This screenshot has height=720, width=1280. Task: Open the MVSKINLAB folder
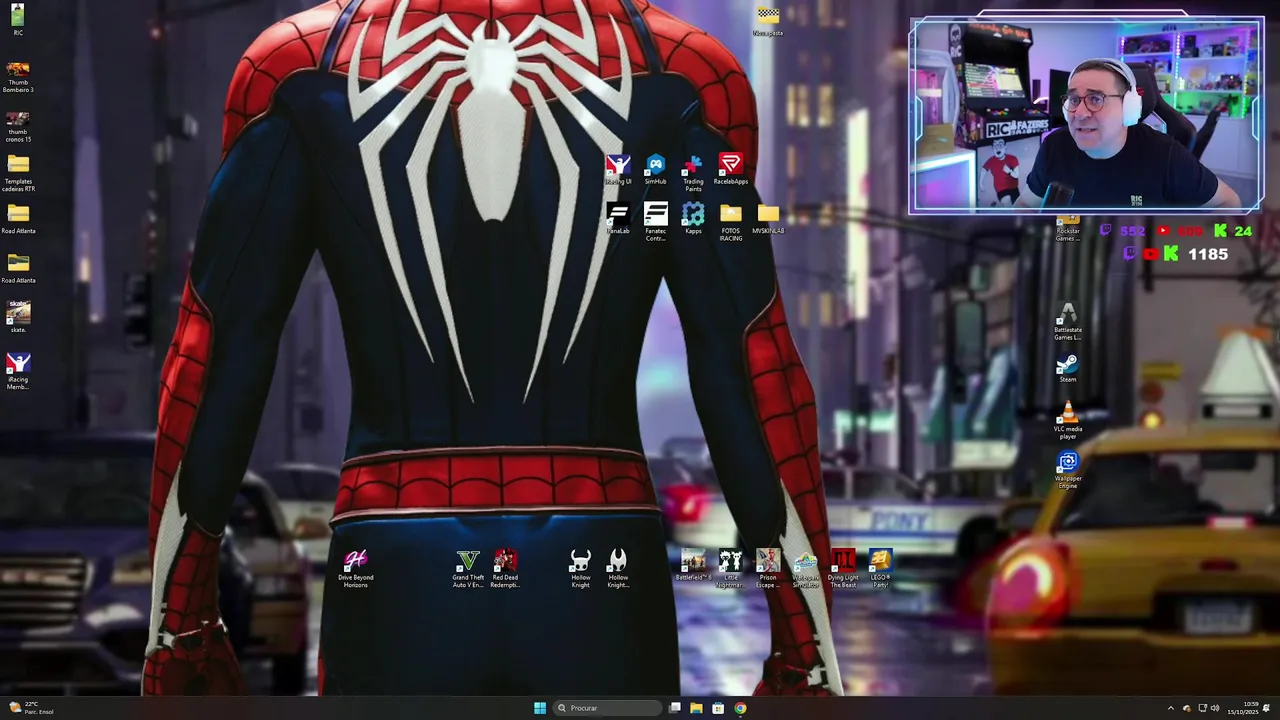pyautogui.click(x=768, y=218)
